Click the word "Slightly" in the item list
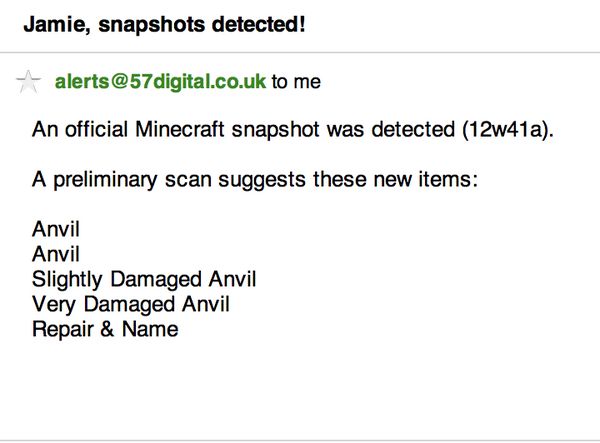The width and height of the screenshot is (600, 443). (66, 279)
